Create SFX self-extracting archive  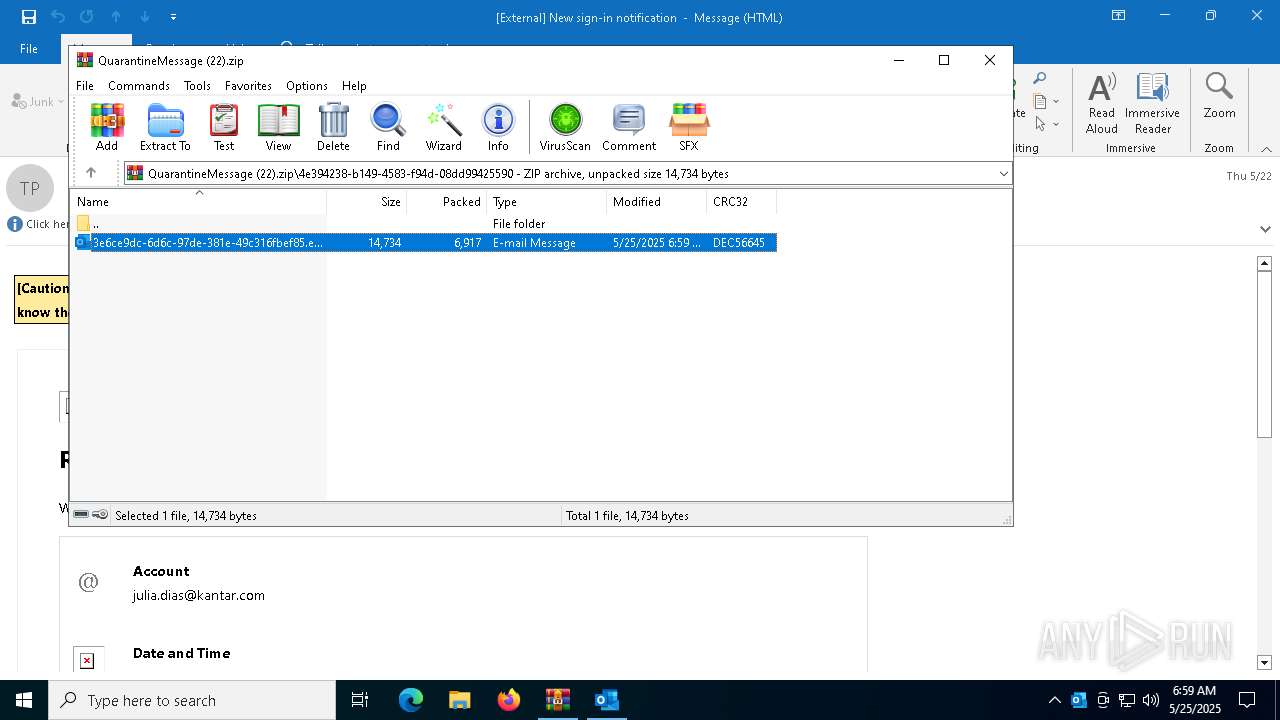689,127
